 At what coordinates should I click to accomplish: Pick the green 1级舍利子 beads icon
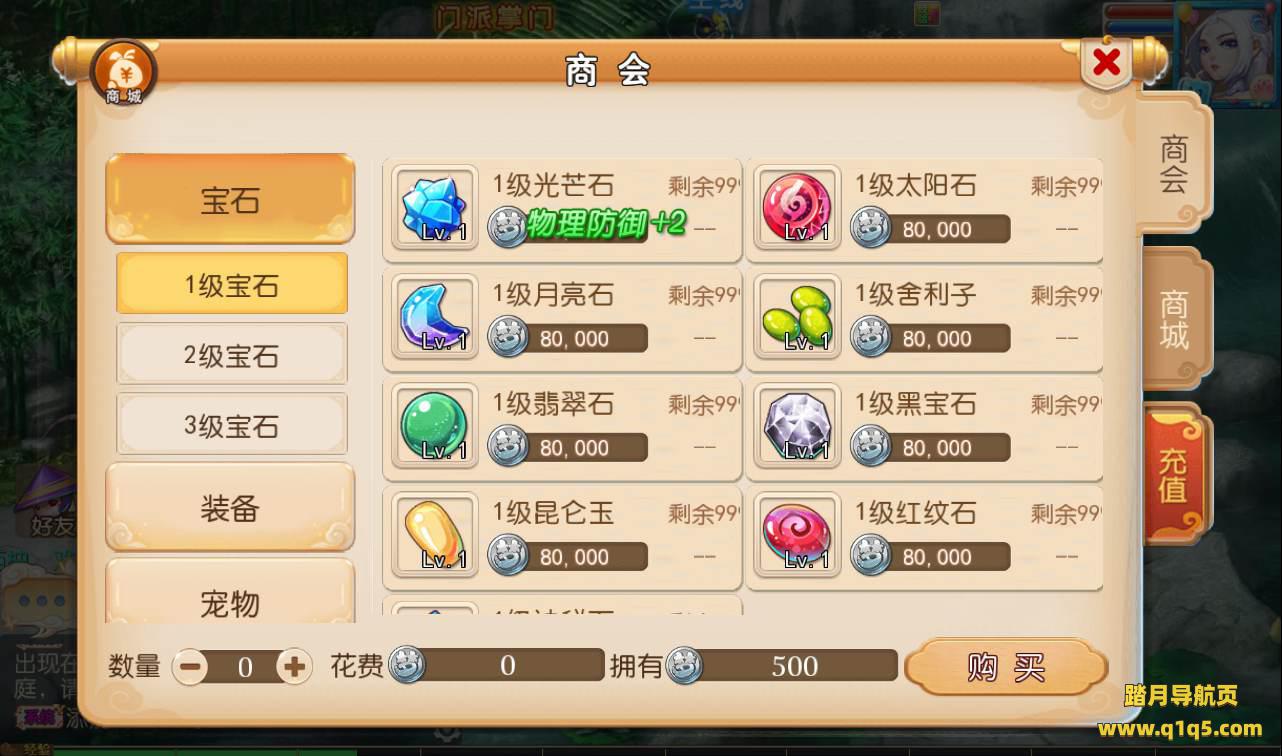pyautogui.click(x=797, y=317)
